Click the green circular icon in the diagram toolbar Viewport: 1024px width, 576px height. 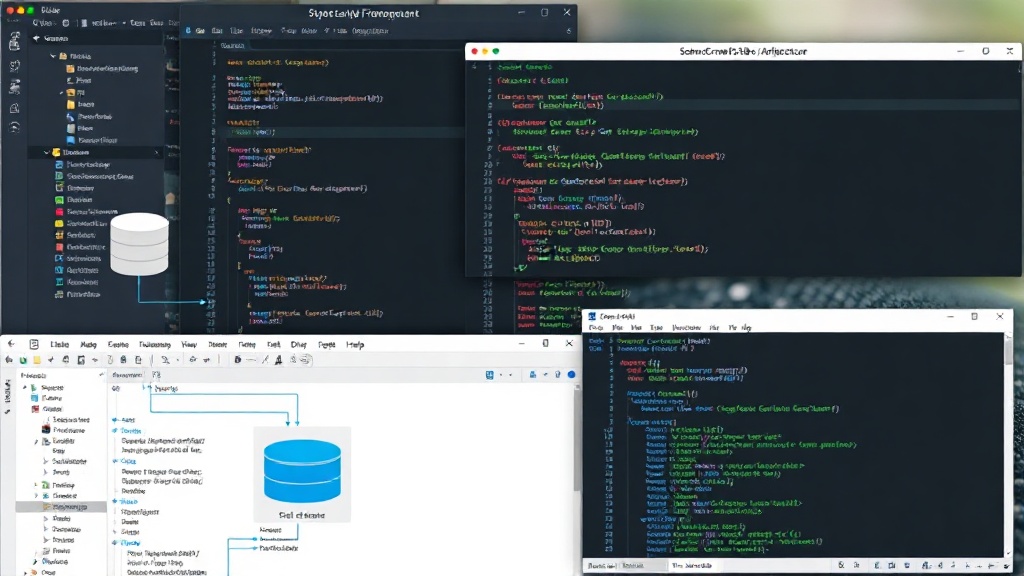tap(23, 360)
